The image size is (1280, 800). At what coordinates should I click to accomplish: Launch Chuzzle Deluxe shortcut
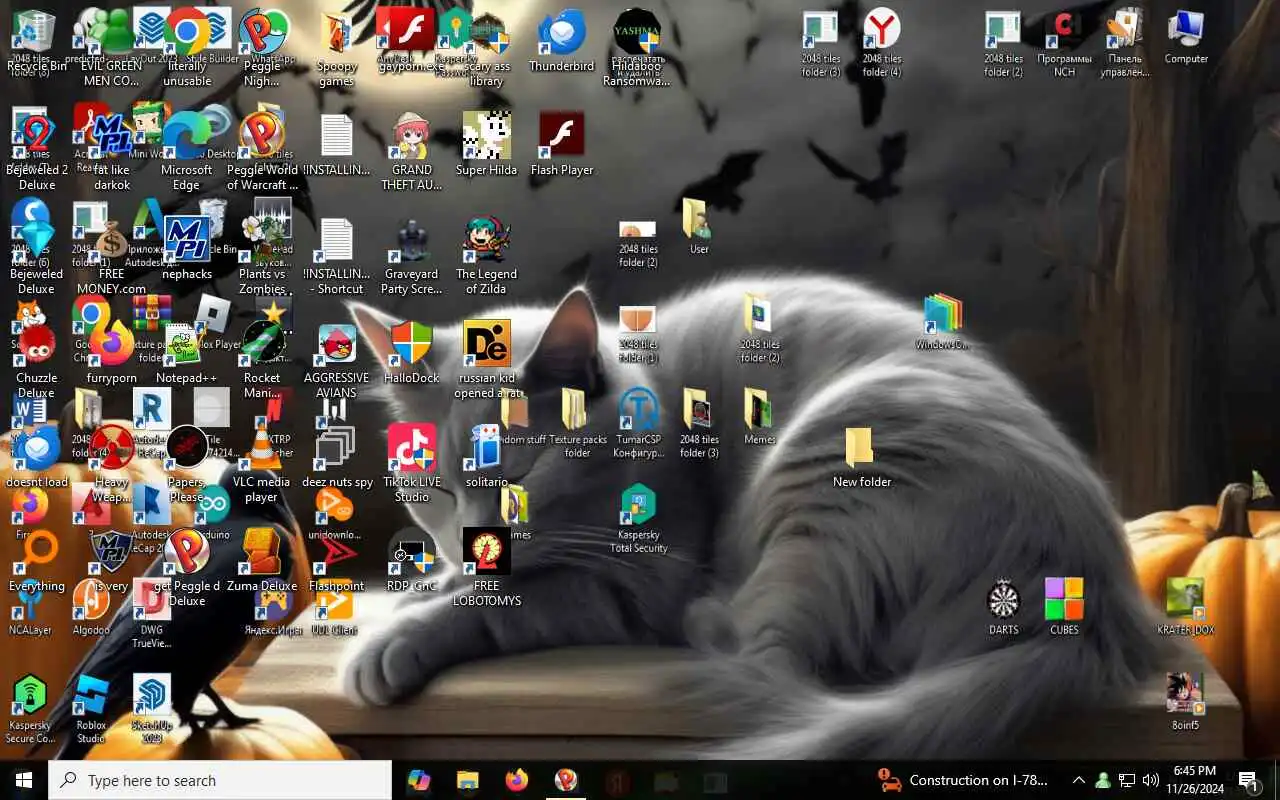(36, 360)
